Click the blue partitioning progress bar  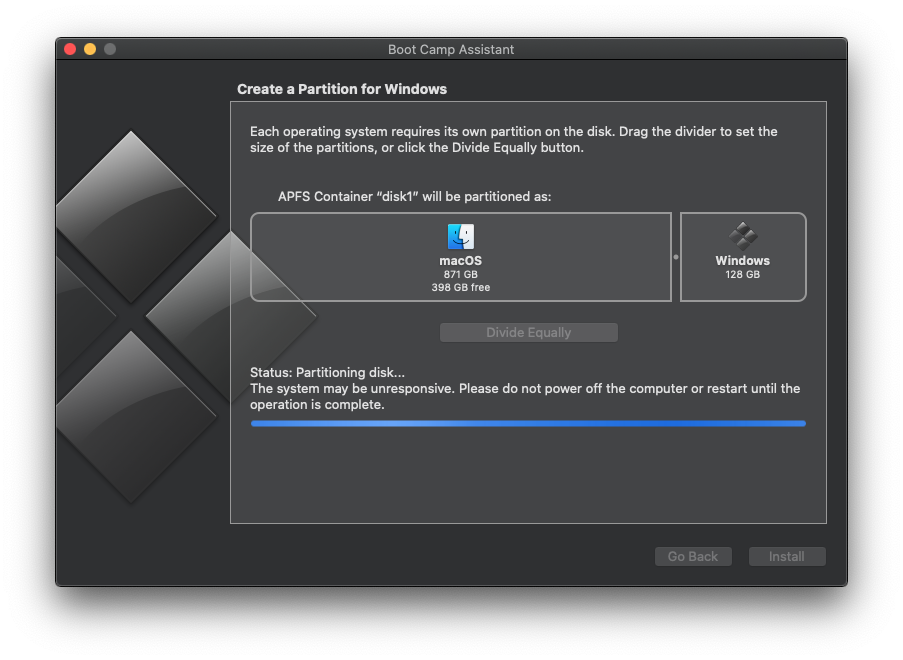coord(528,423)
